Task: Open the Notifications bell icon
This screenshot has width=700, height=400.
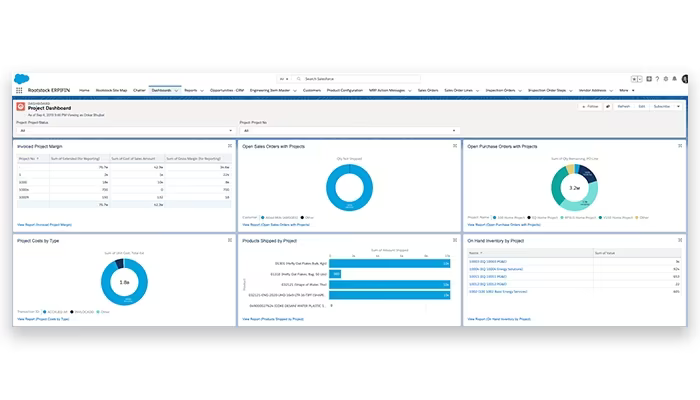Action: 675,79
